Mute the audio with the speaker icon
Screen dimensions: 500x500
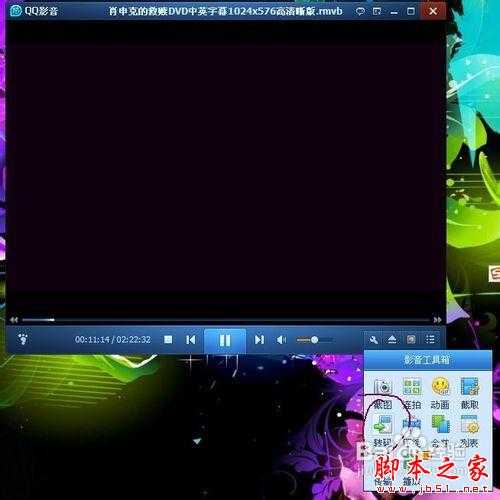click(281, 340)
